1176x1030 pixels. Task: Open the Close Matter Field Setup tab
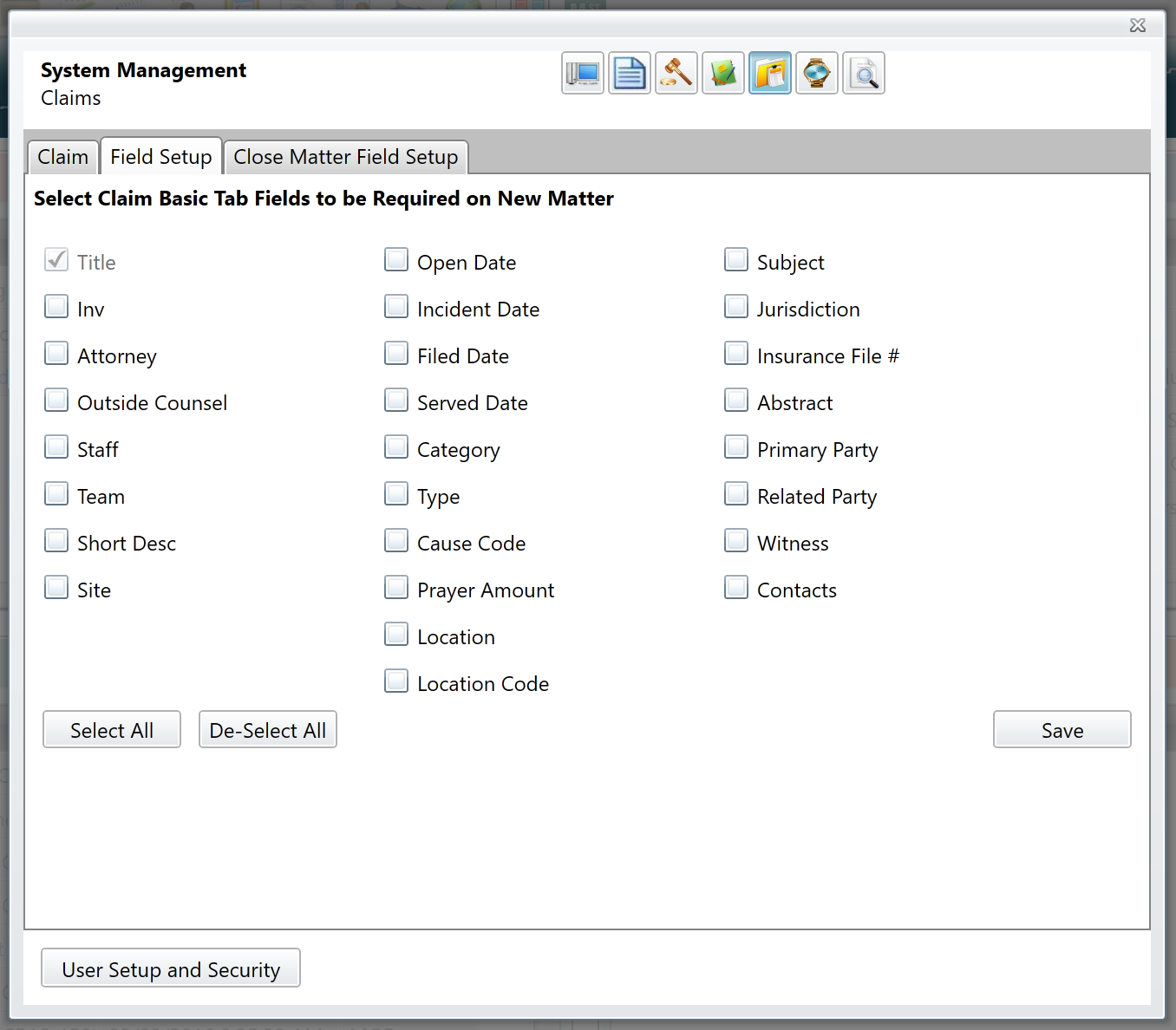point(346,157)
